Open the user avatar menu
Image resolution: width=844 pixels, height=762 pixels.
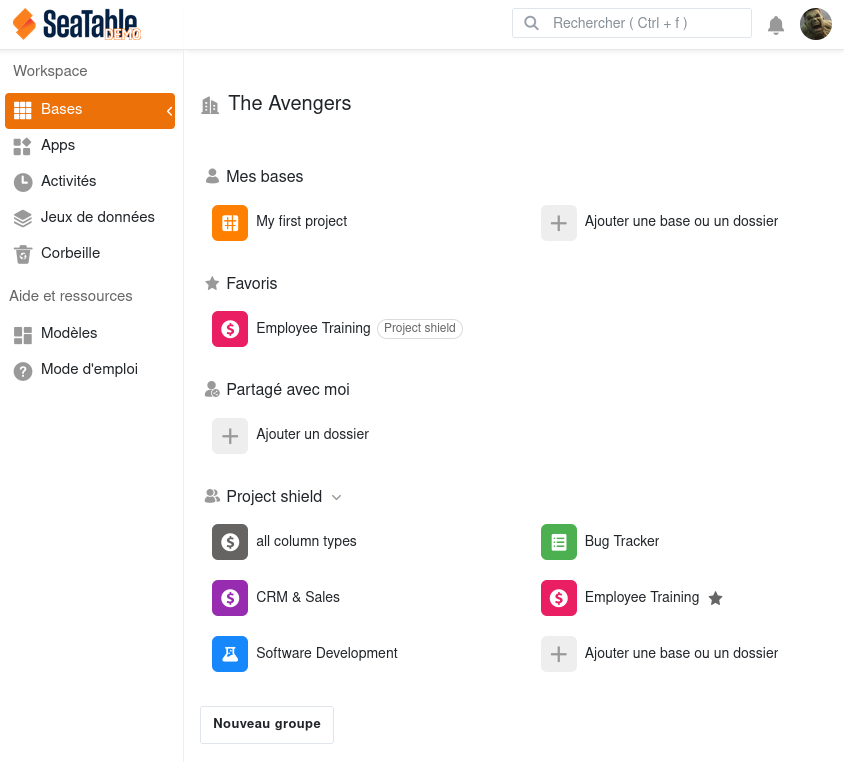coord(816,24)
